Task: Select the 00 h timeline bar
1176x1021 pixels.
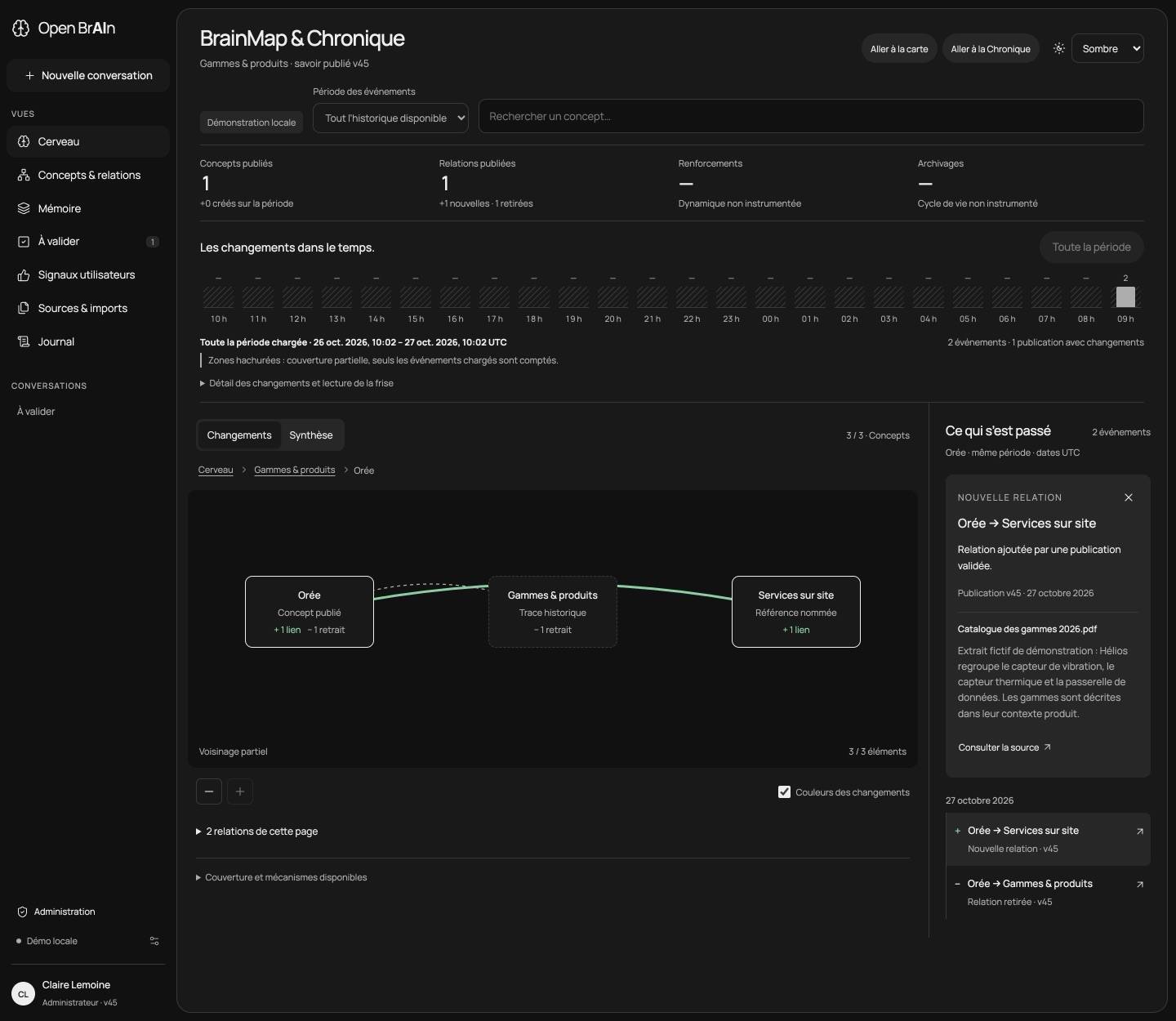Action: click(770, 296)
